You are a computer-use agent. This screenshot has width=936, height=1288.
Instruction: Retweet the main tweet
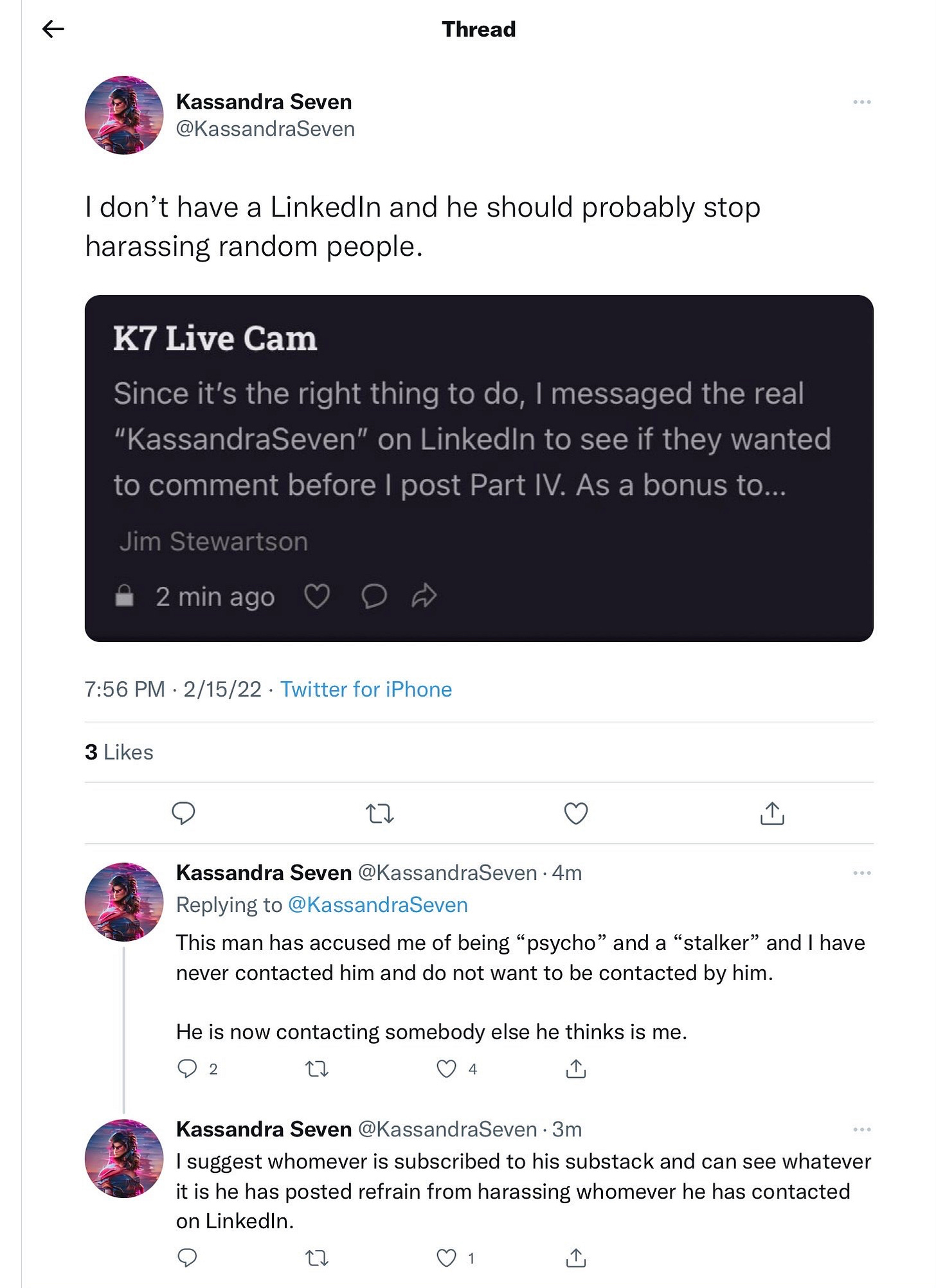[x=379, y=814]
